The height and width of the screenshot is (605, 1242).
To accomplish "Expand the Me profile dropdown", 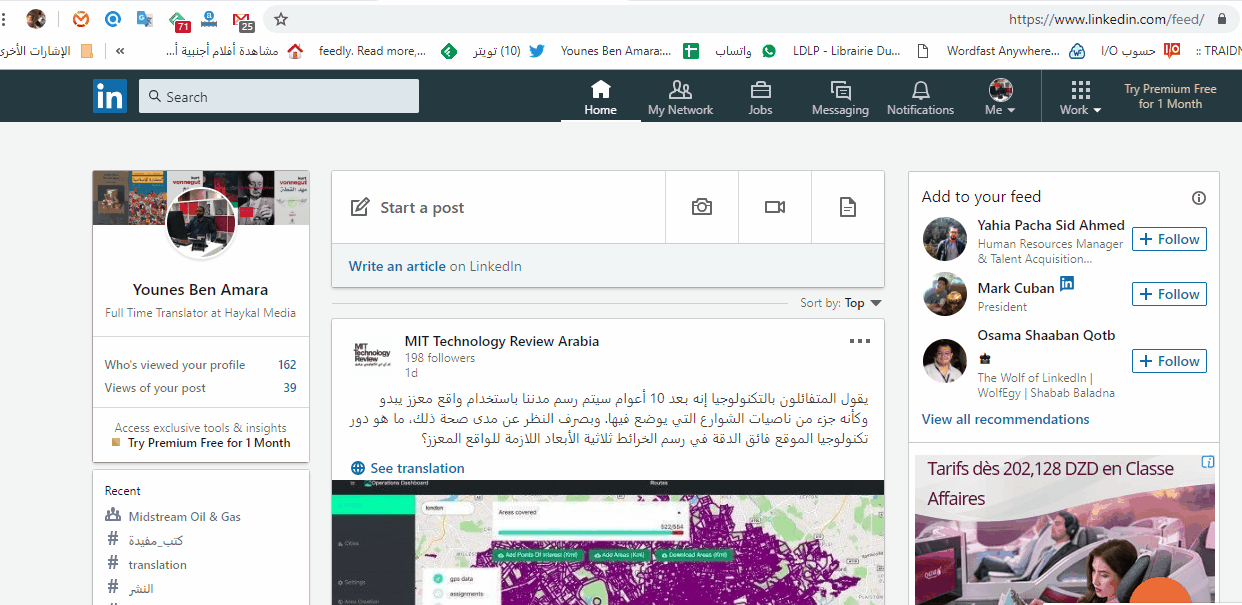I will coord(1000,97).
